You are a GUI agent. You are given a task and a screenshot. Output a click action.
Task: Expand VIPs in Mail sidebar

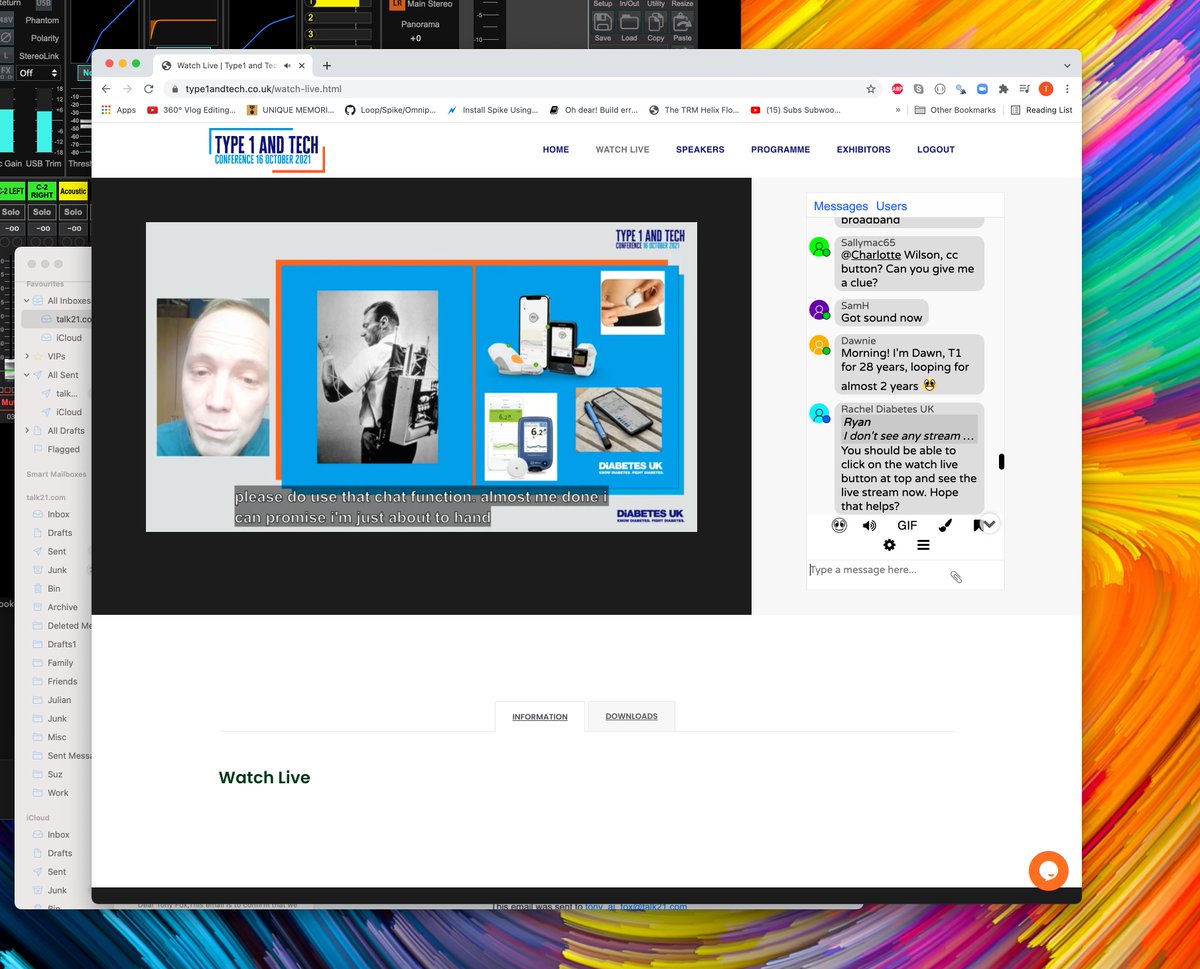tap(27, 356)
